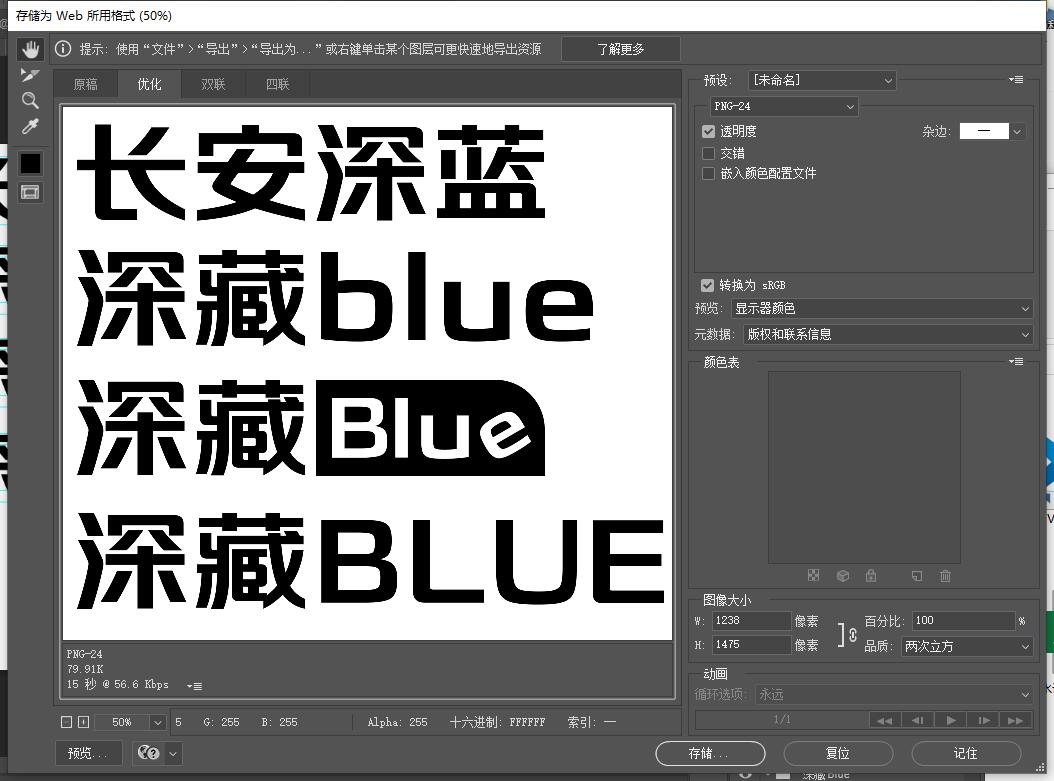Click shift colors to web palette icon
1054x781 pixels.
842,575
